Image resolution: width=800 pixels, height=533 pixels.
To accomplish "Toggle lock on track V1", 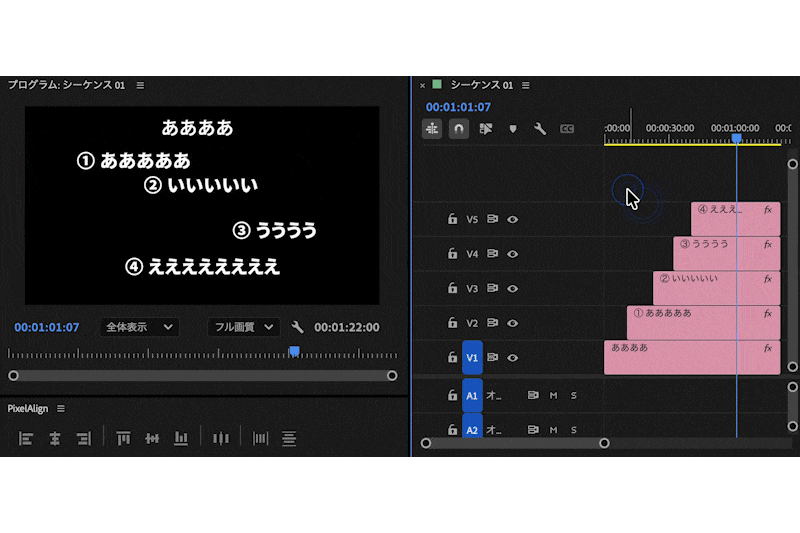I will pos(452,358).
